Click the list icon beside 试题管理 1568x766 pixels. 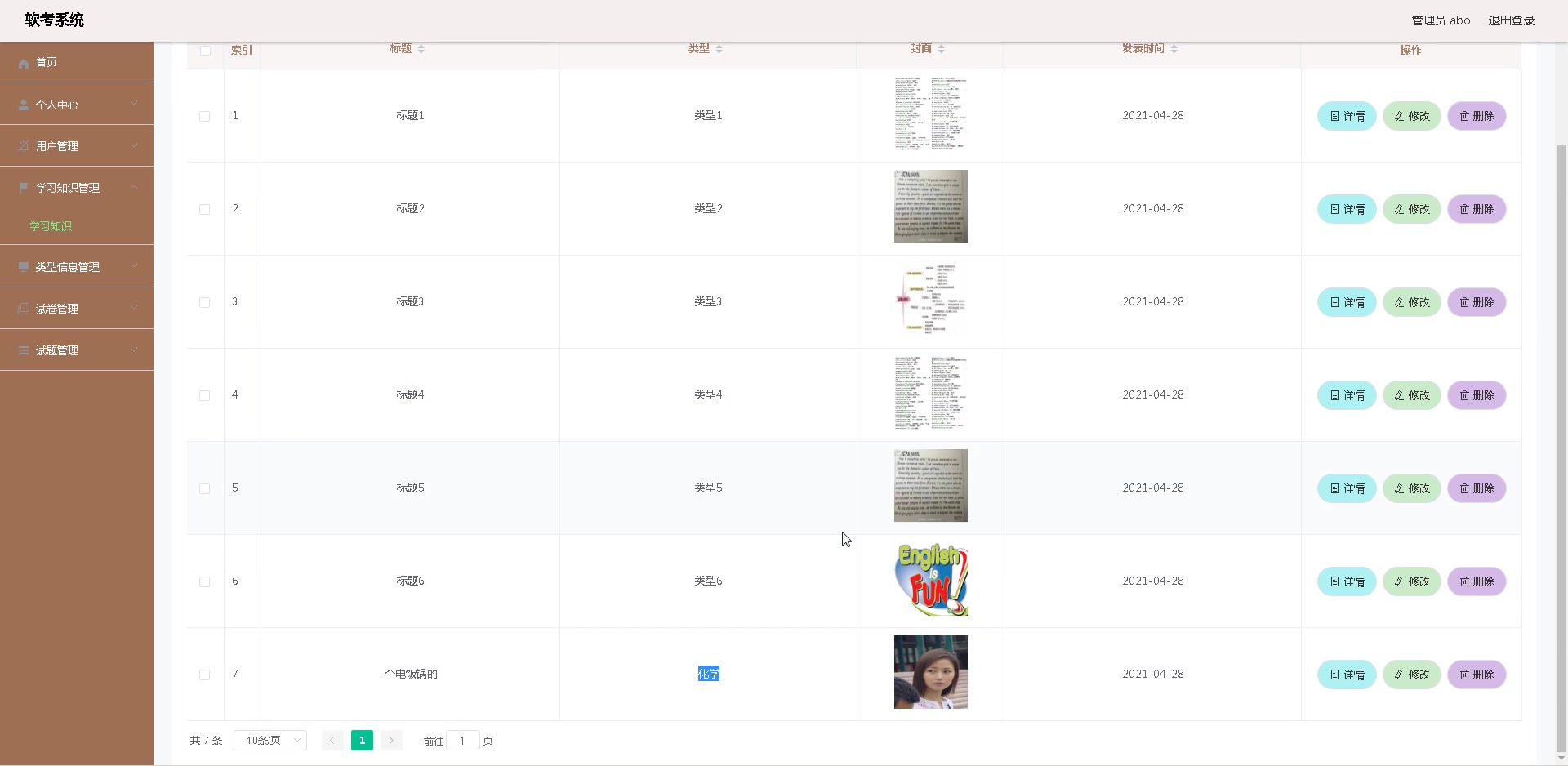24,350
